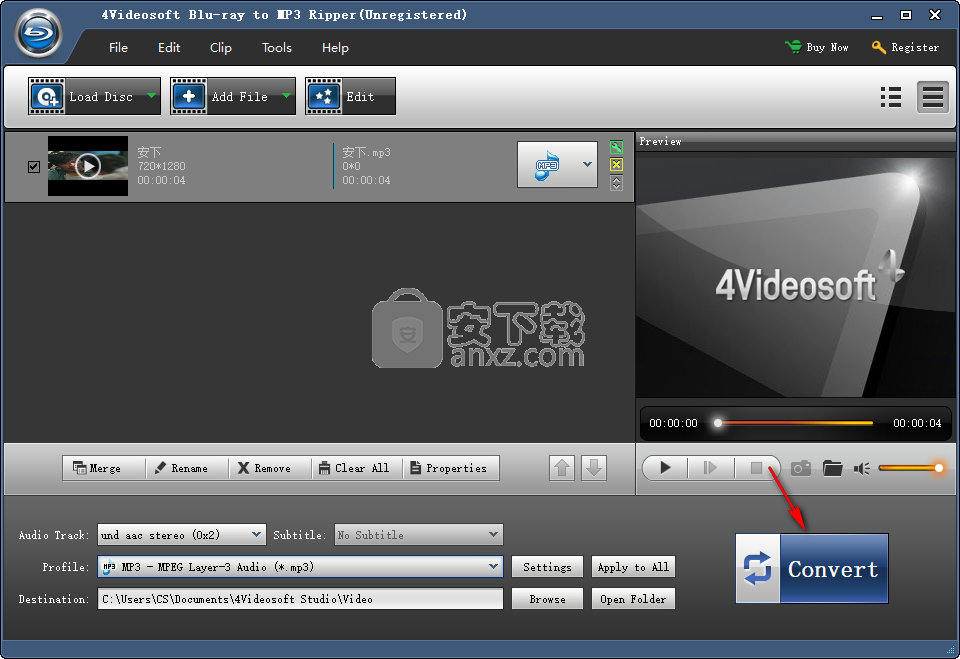Open the Subtitle dropdown
The width and height of the screenshot is (960, 659).
tap(419, 535)
